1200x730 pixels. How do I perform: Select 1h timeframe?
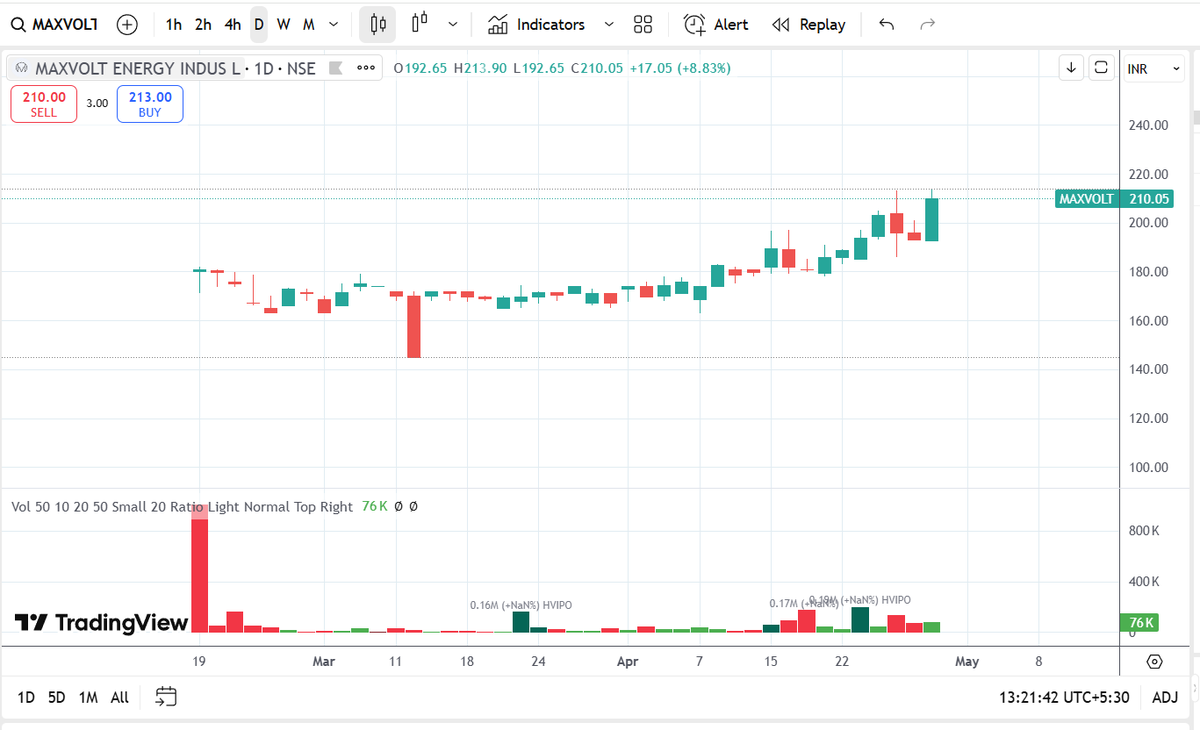[x=174, y=24]
